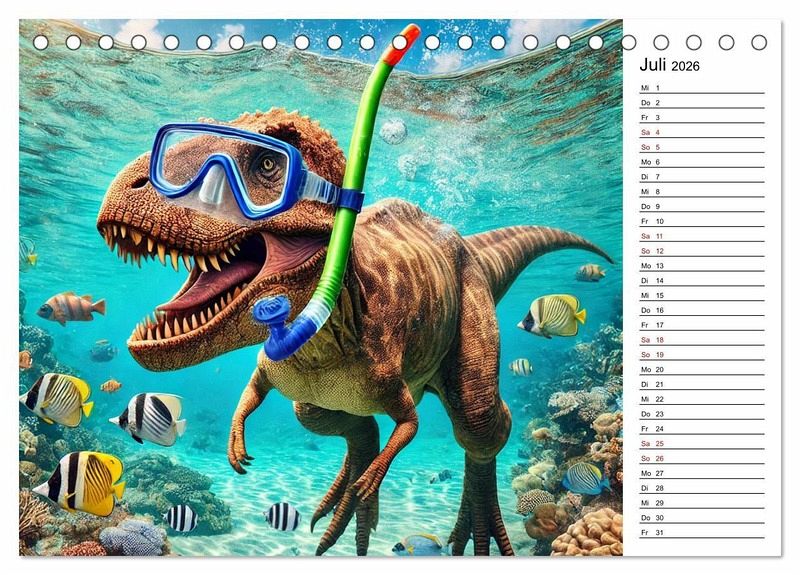Click the 'Do 9' date entry

(x=702, y=206)
